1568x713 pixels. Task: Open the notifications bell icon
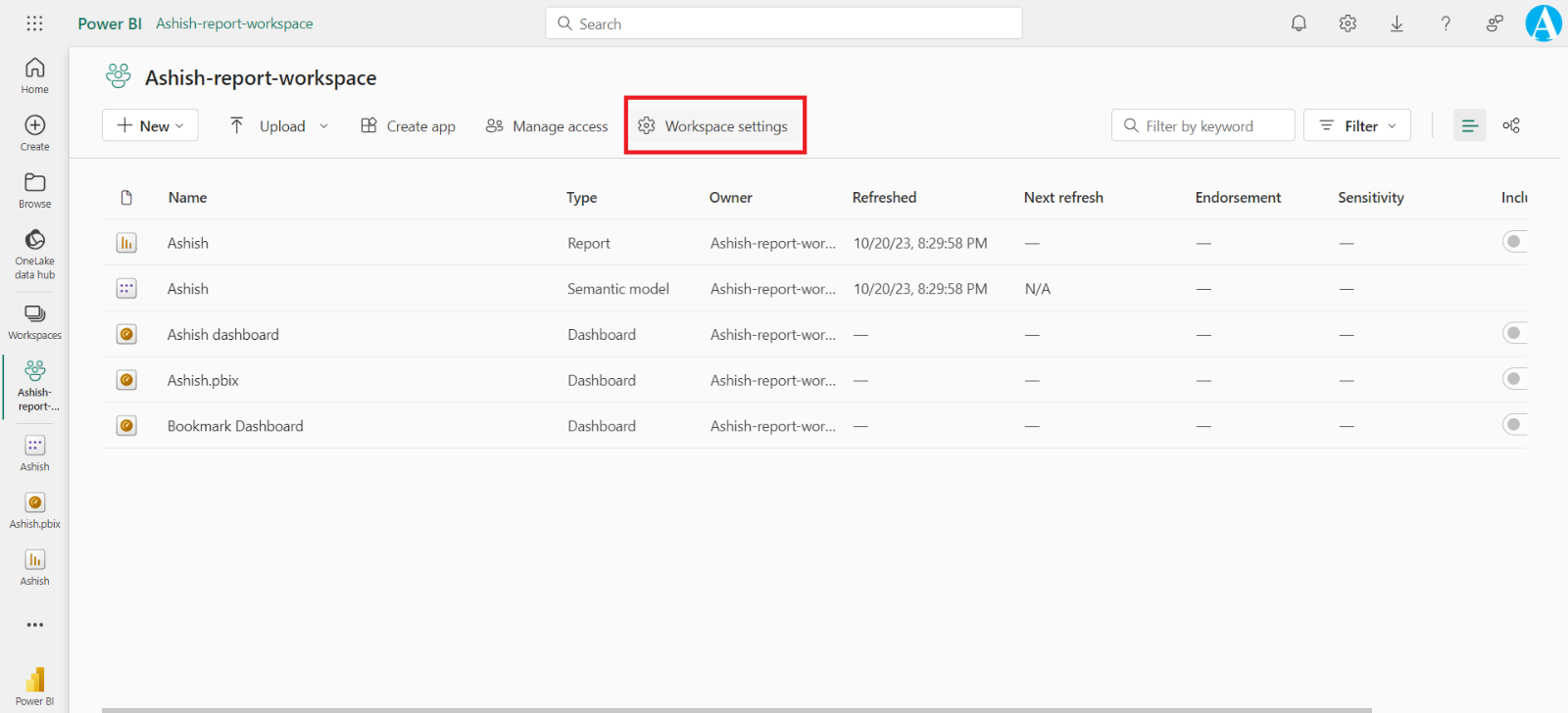pyautogui.click(x=1298, y=24)
